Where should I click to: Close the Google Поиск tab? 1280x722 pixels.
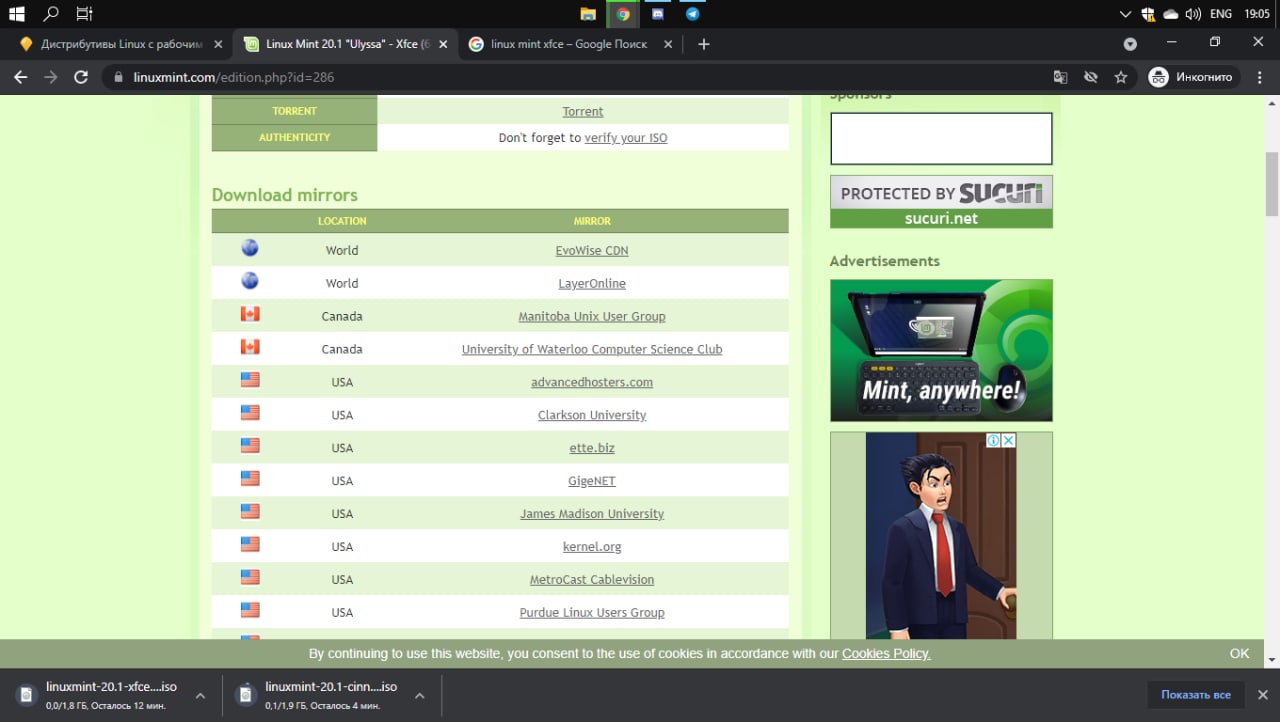click(x=667, y=44)
